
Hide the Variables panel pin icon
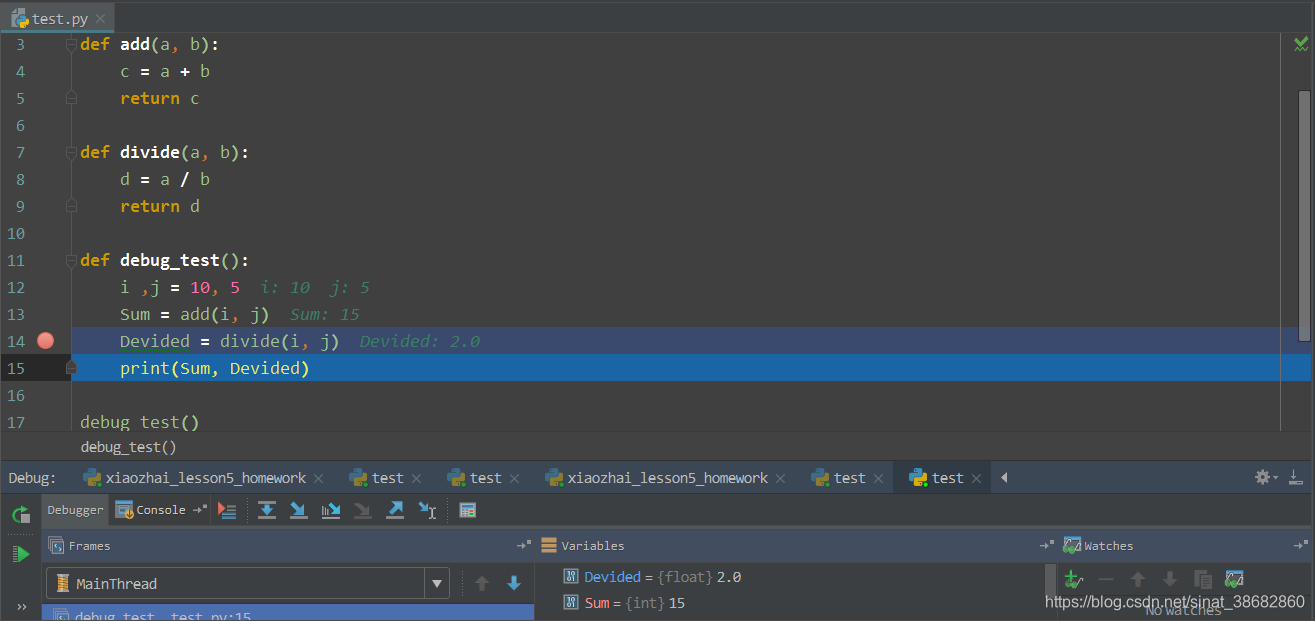tap(1047, 546)
